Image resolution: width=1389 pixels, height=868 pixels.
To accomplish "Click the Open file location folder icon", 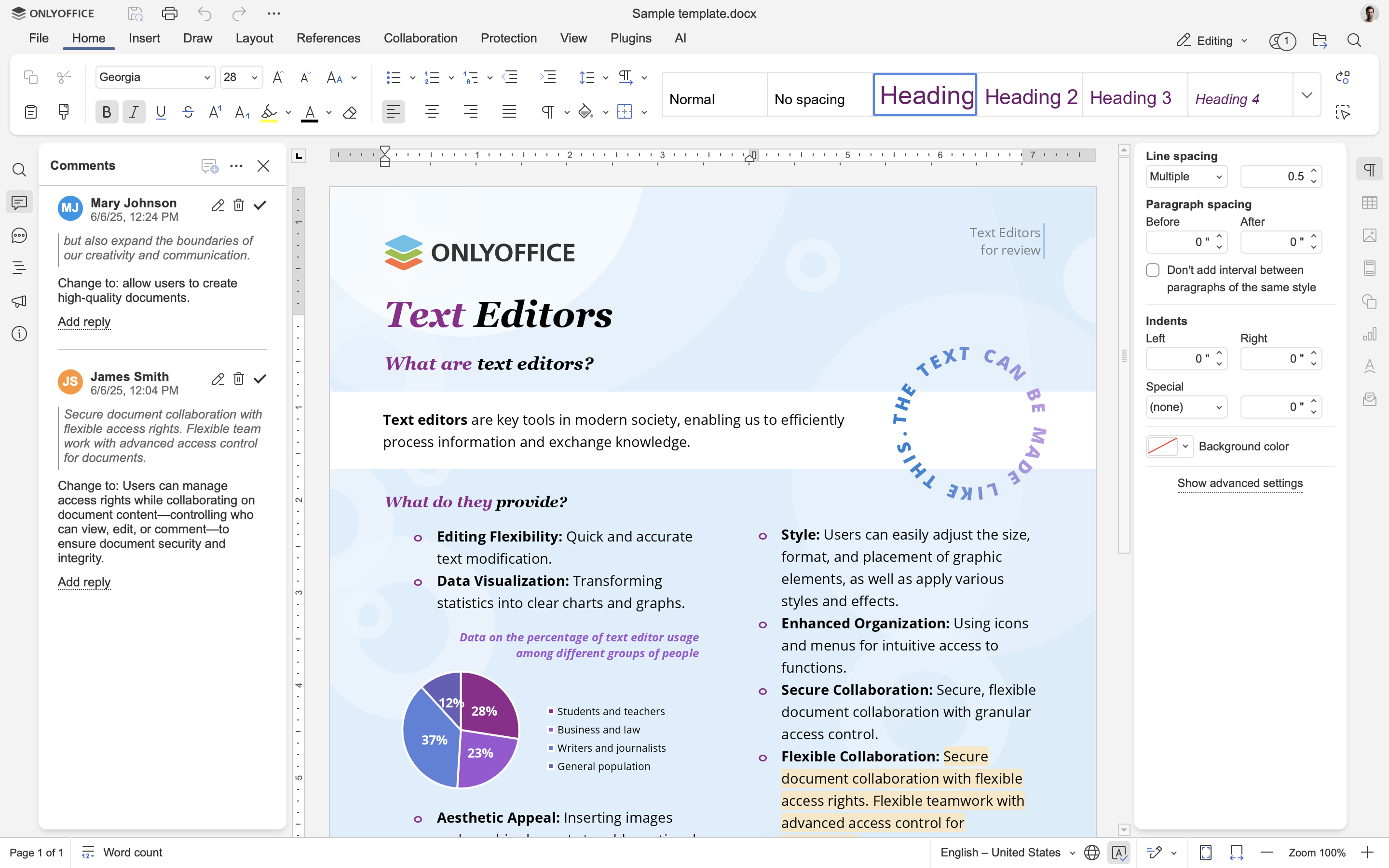I will (1320, 40).
